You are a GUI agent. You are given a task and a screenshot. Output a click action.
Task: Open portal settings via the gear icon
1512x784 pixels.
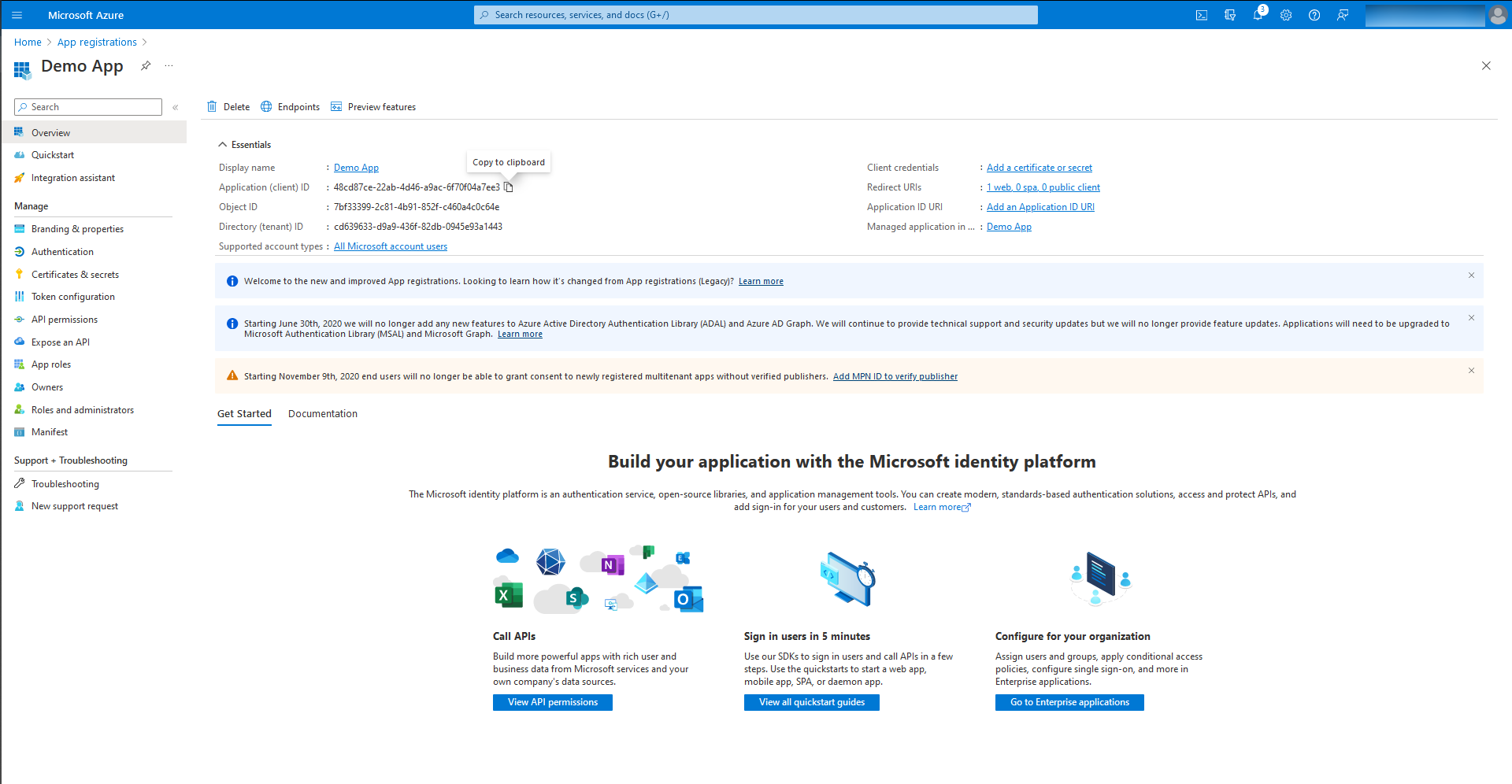click(1286, 15)
